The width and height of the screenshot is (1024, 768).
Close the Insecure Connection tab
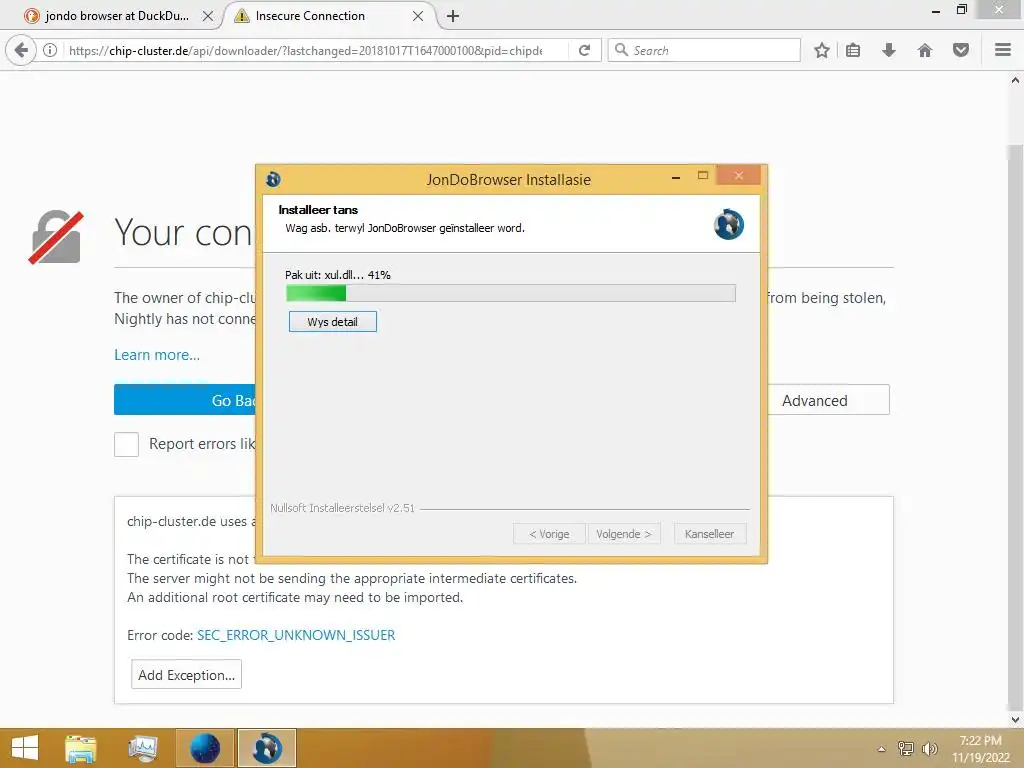click(x=418, y=16)
